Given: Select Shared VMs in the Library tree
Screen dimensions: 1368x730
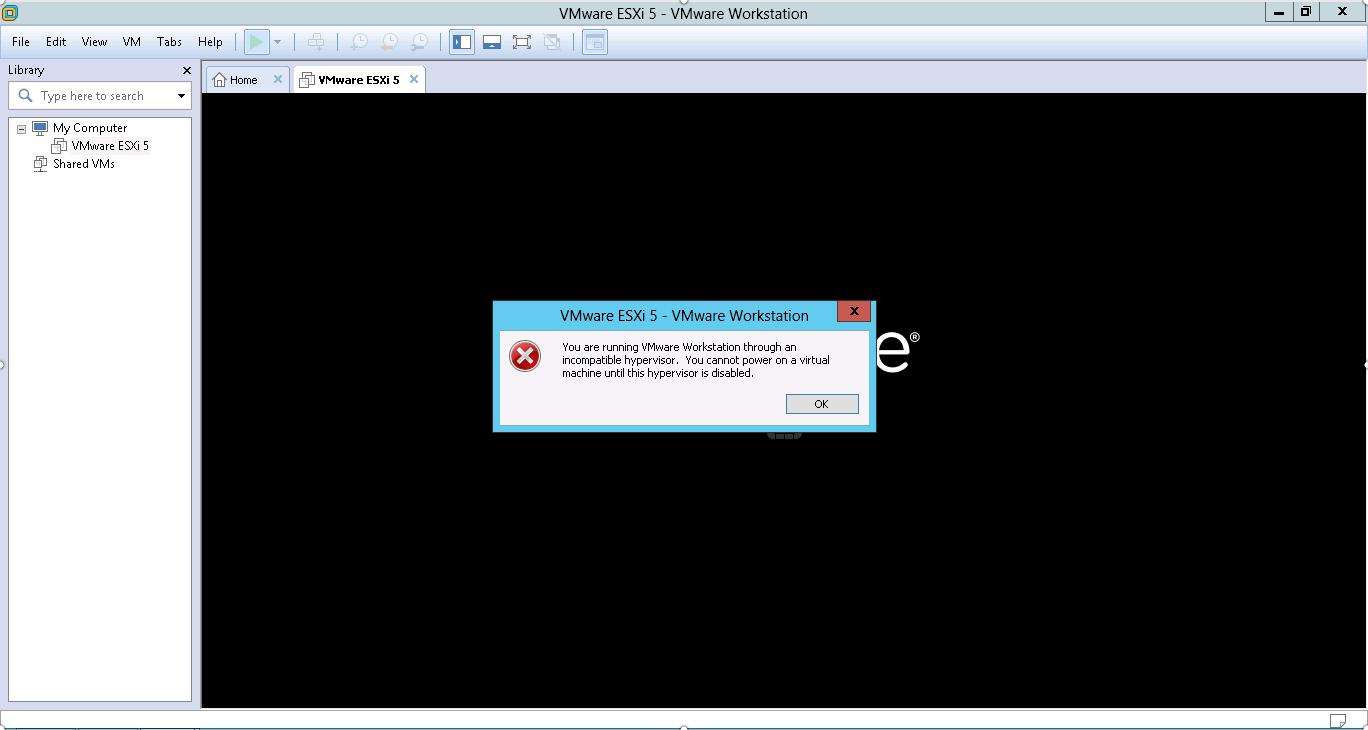Looking at the screenshot, I should pyautogui.click(x=84, y=164).
